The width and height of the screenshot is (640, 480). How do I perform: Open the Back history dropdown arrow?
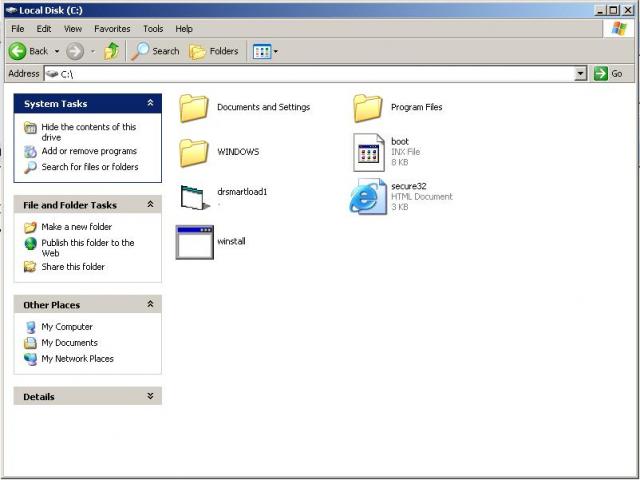click(57, 51)
